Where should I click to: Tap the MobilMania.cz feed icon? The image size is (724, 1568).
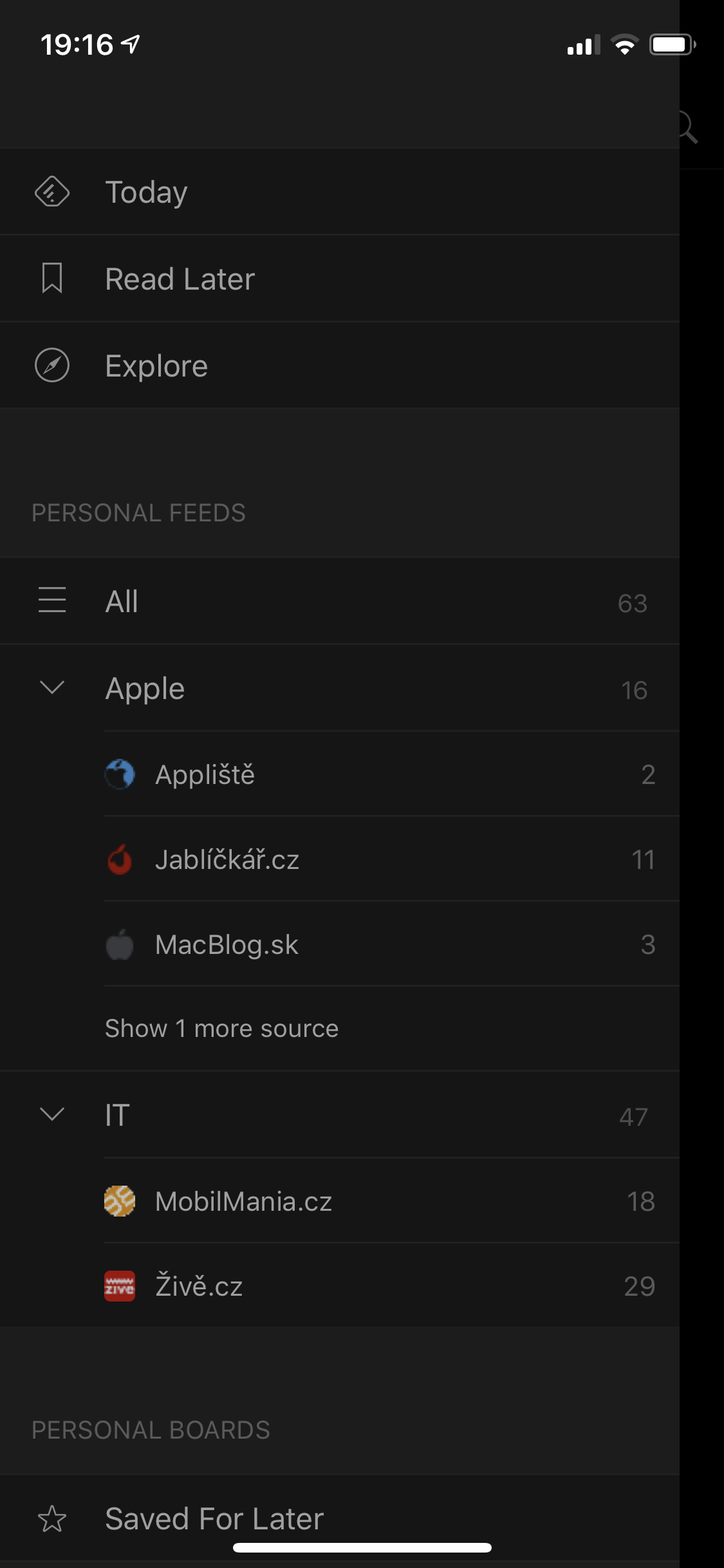(x=120, y=1201)
